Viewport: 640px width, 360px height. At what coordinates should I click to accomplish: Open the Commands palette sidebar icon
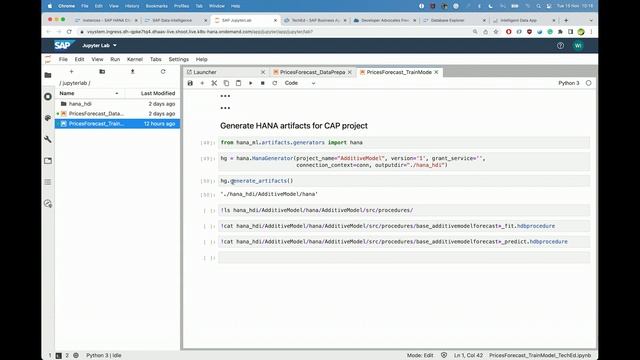pos(48,118)
